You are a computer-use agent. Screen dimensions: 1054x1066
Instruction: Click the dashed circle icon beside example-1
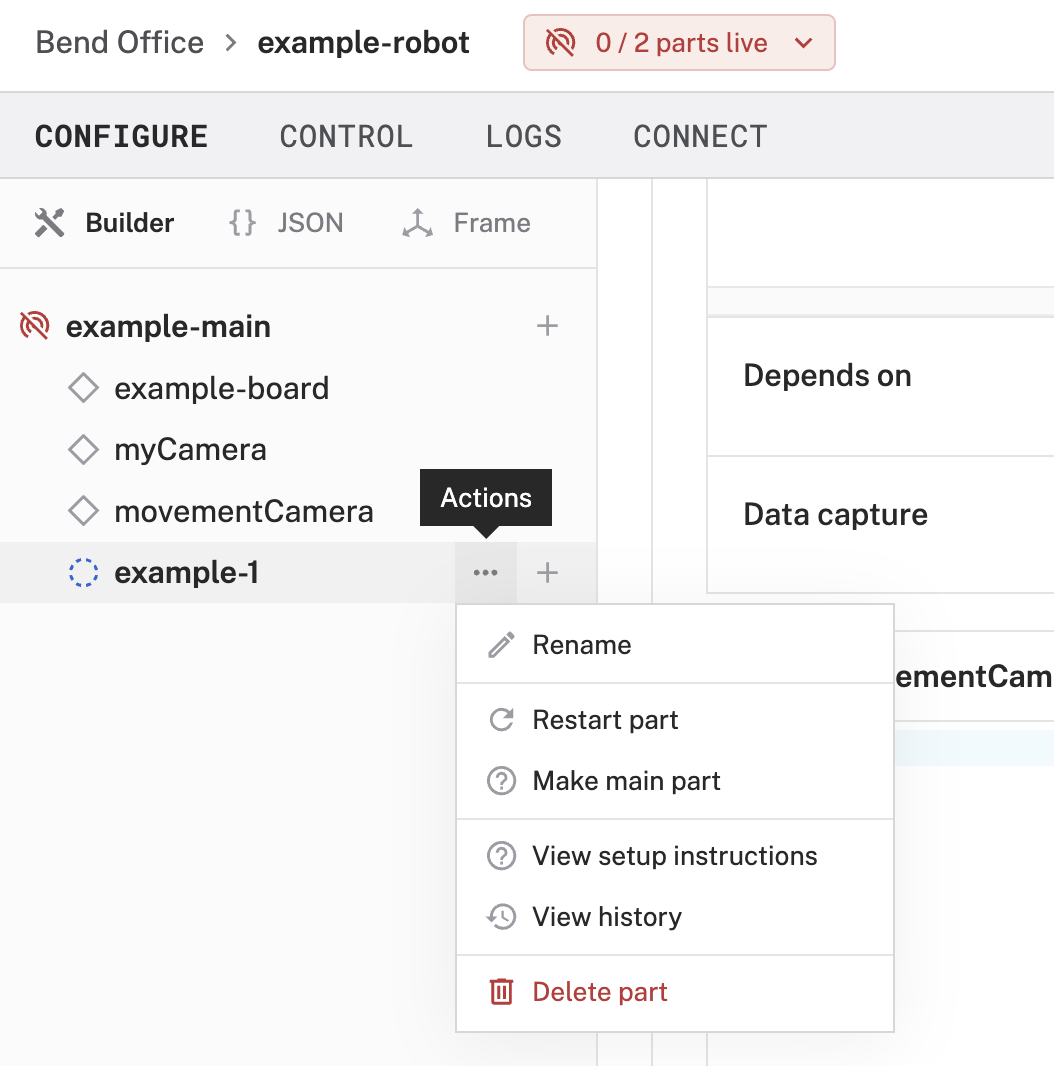84,572
